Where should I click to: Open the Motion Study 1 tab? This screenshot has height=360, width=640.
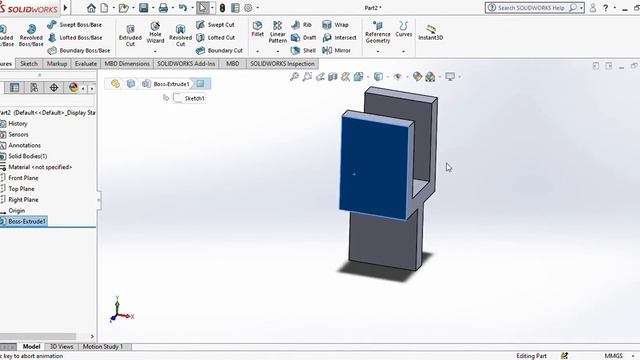pos(103,347)
